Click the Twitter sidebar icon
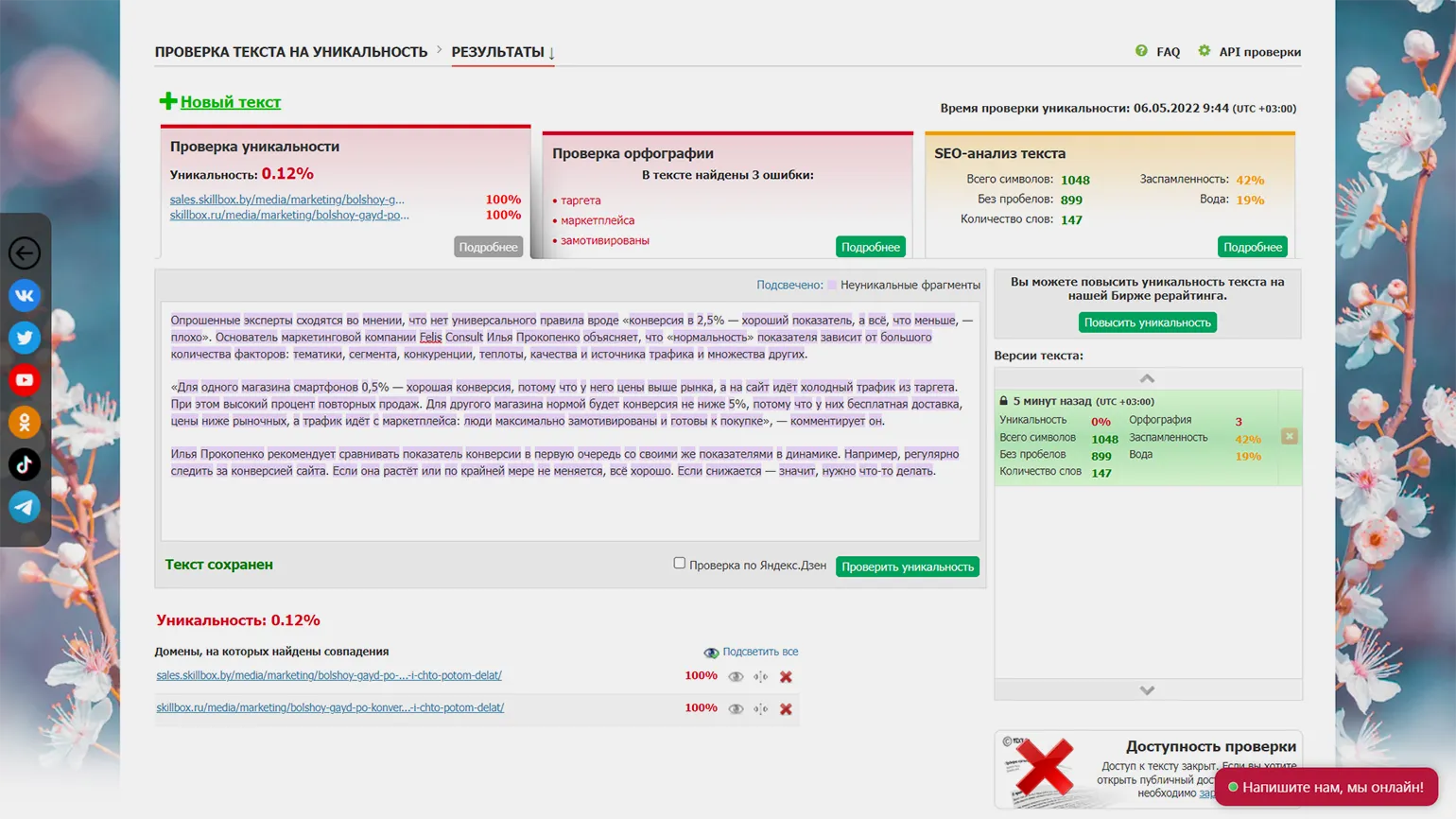 25,338
